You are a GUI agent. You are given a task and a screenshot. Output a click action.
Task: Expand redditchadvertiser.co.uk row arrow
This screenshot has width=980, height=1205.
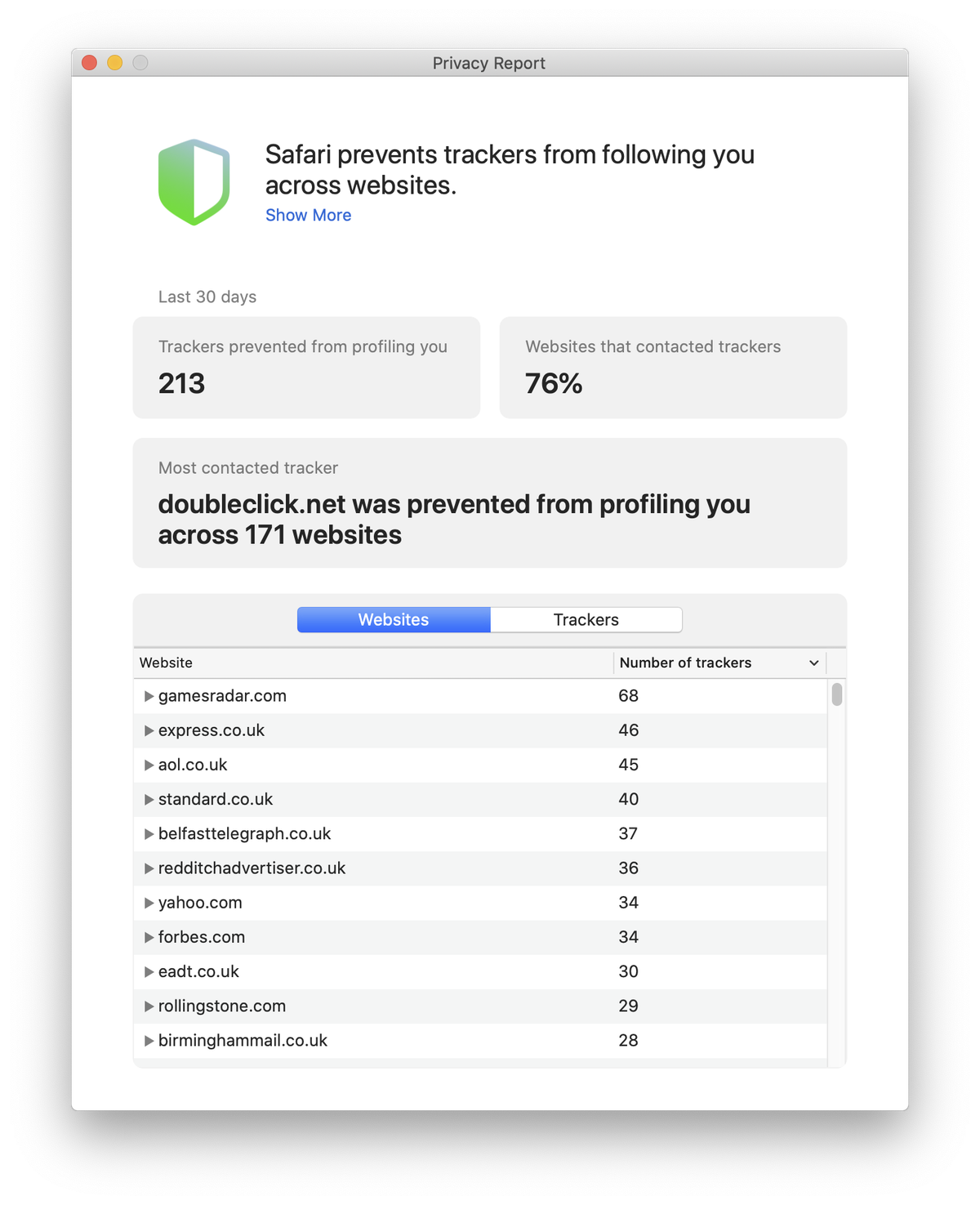point(149,868)
